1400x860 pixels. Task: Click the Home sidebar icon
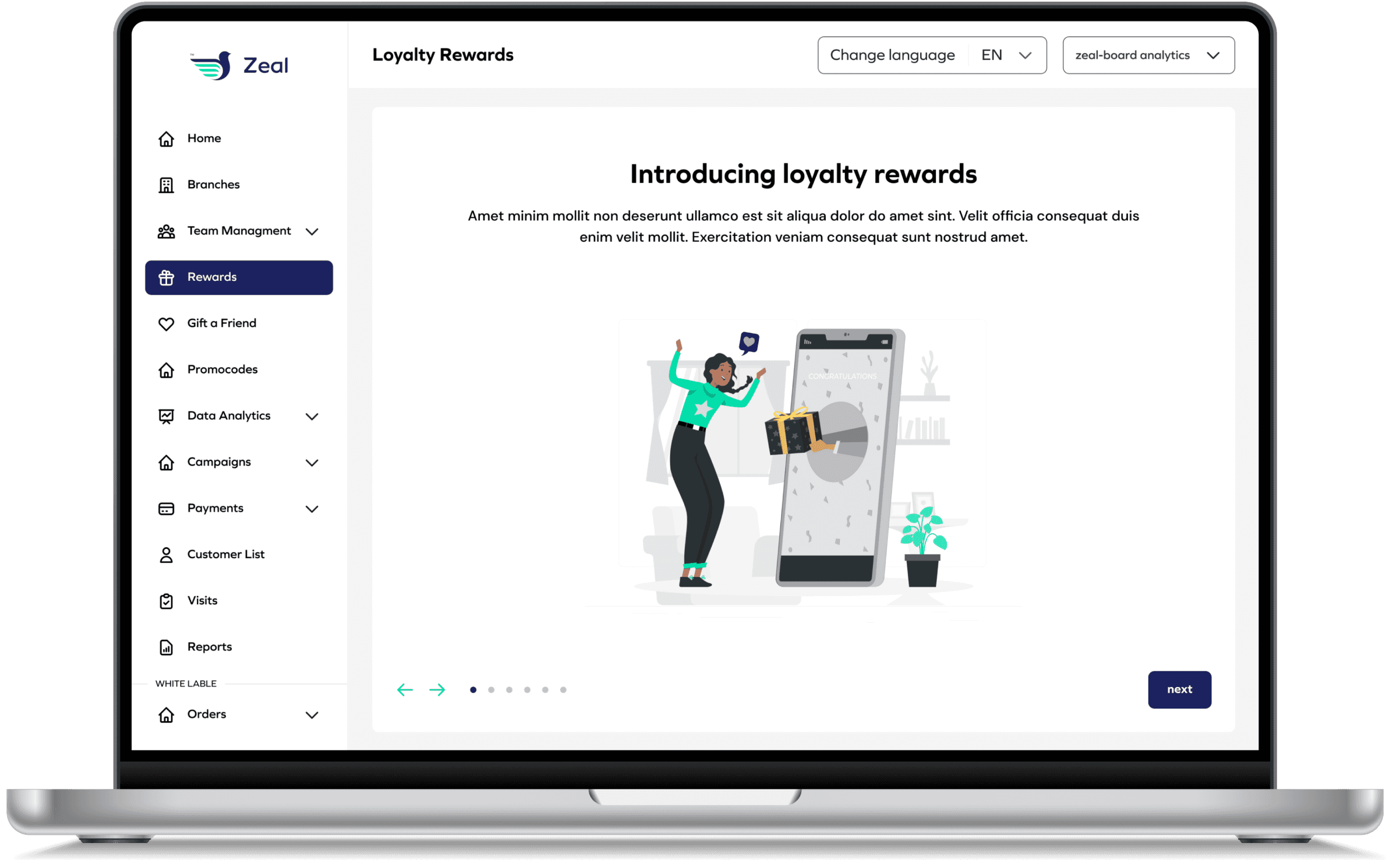(166, 138)
